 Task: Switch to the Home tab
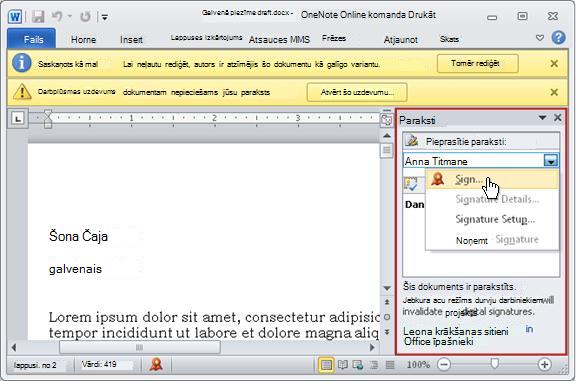point(83,40)
